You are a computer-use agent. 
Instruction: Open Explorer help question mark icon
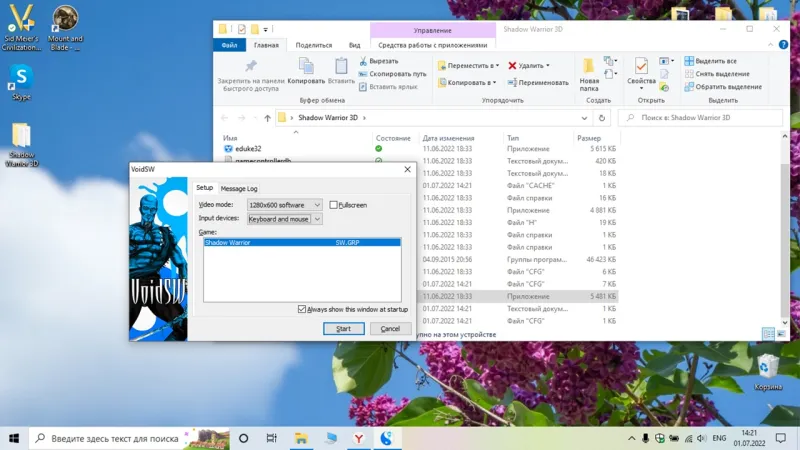pos(783,45)
